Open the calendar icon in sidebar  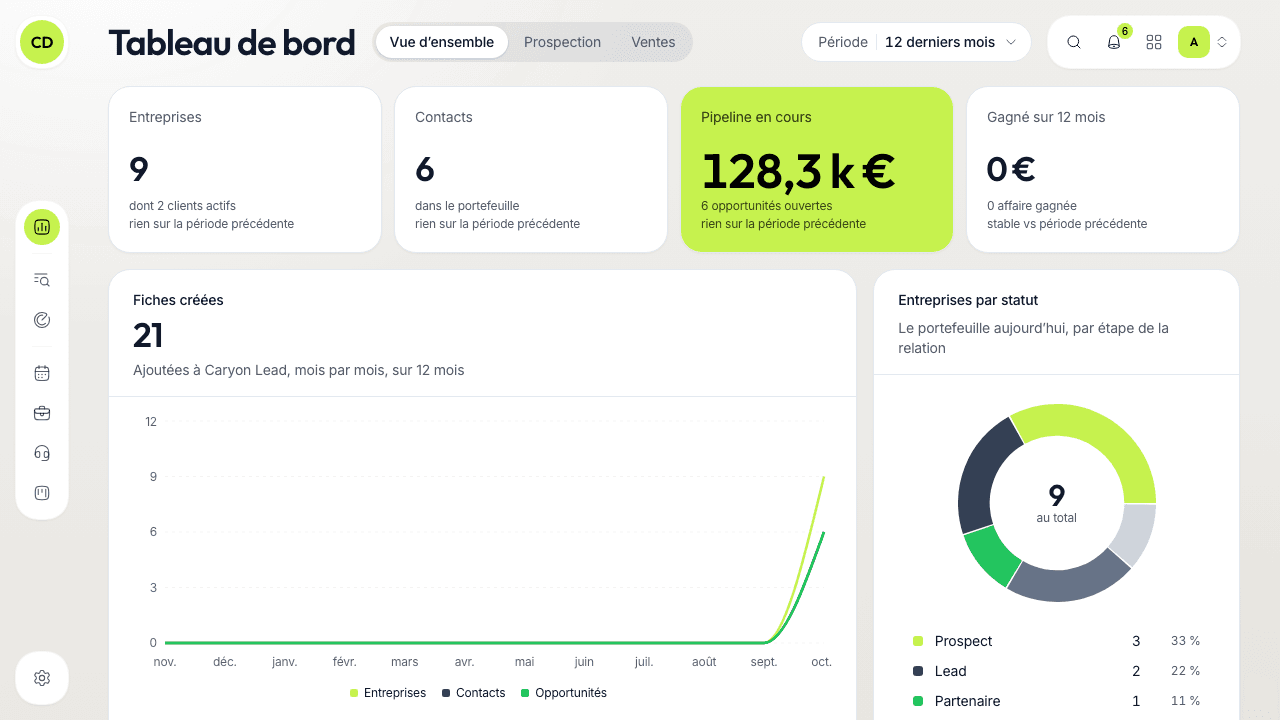click(42, 373)
